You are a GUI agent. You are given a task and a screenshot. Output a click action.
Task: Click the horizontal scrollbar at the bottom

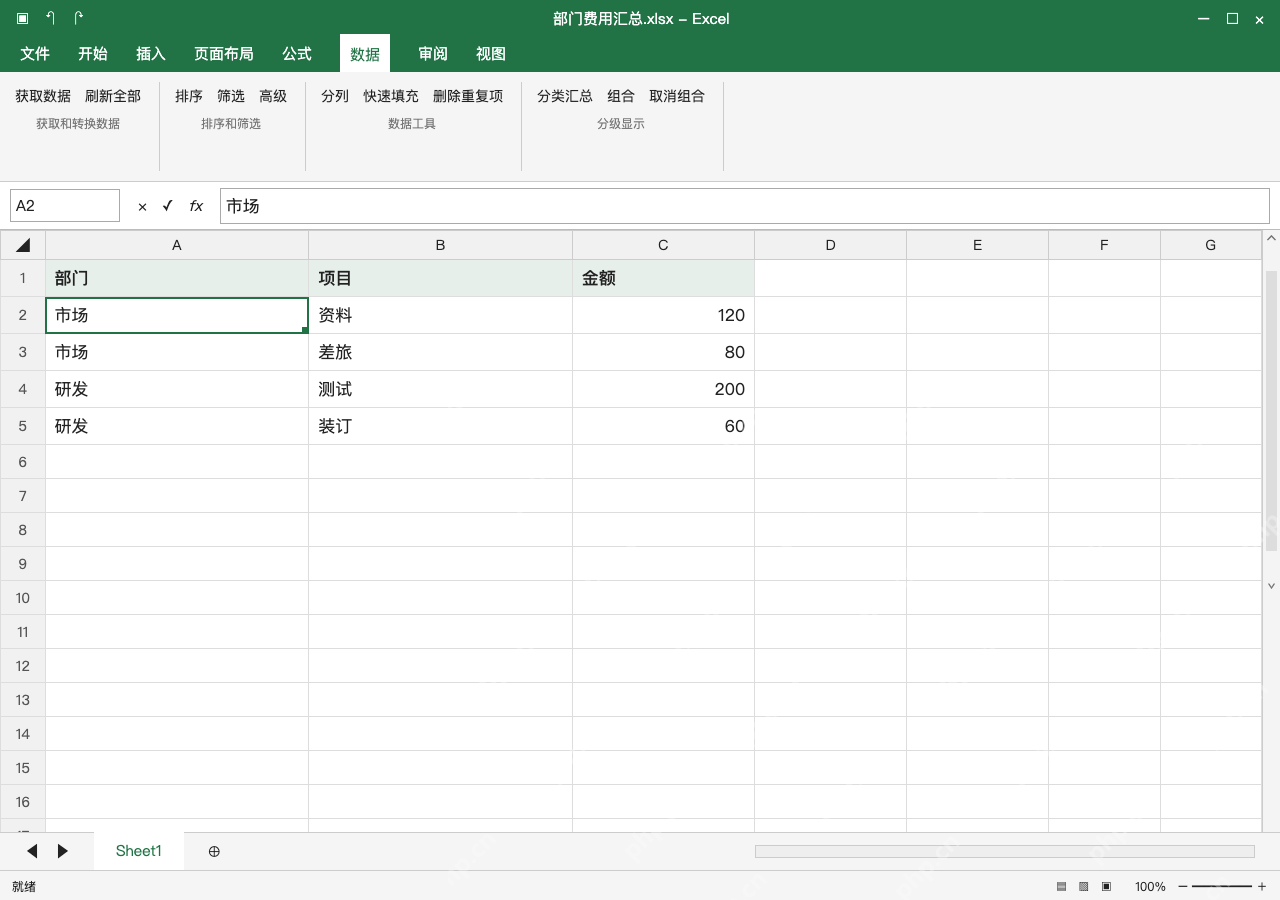click(1005, 851)
